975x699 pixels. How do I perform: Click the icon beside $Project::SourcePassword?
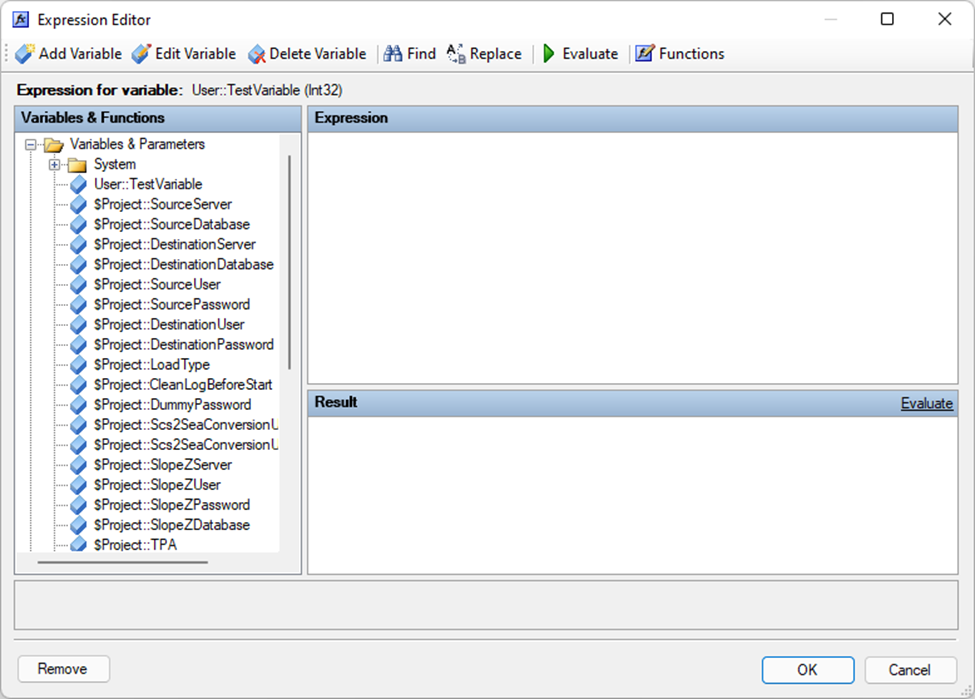point(78,304)
